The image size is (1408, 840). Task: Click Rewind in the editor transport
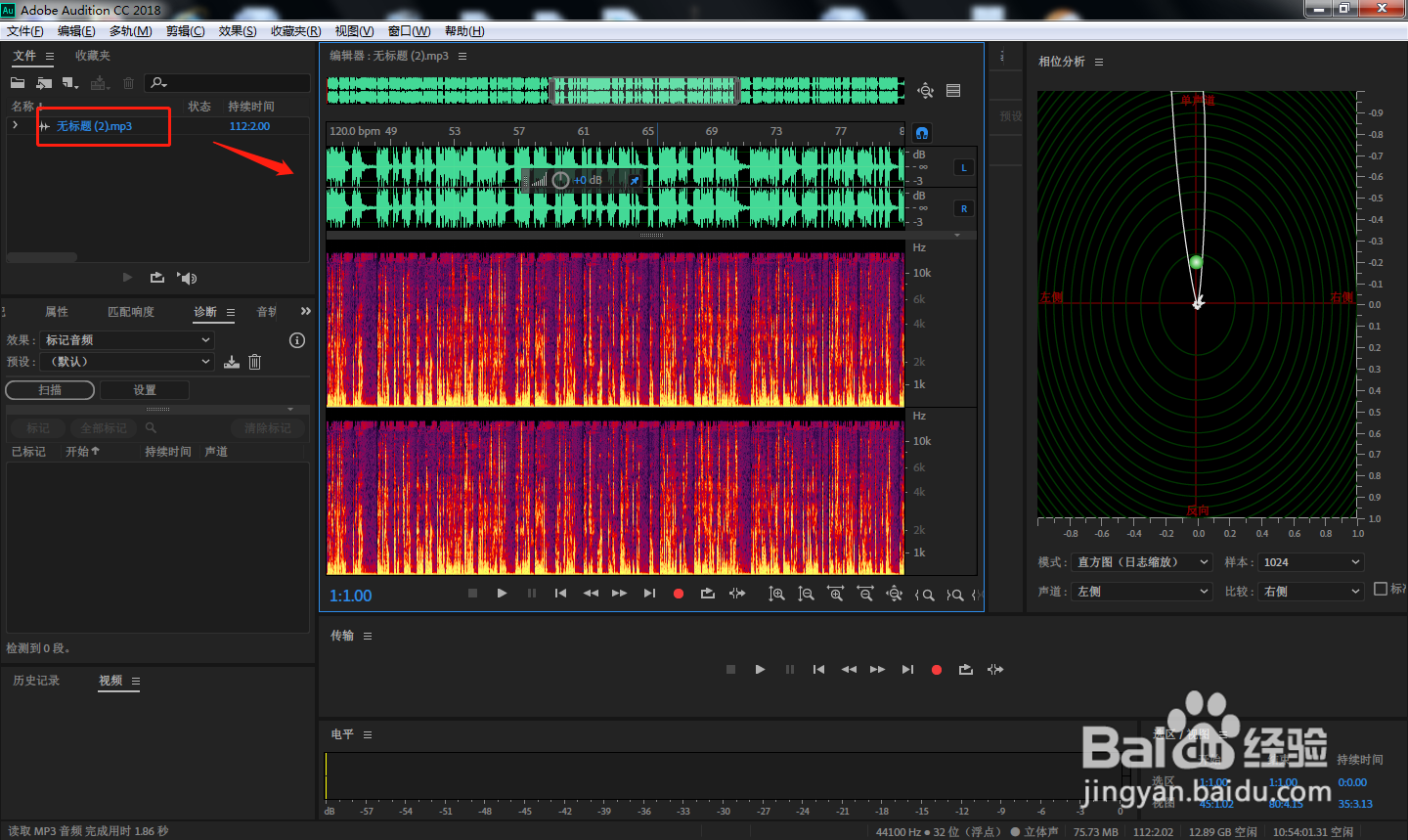[591, 594]
